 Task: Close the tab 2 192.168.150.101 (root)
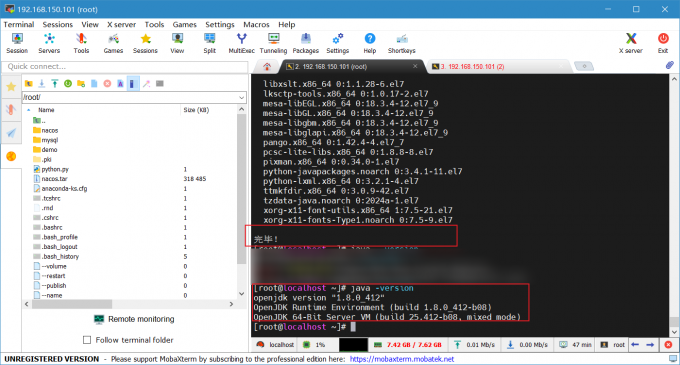415,66
